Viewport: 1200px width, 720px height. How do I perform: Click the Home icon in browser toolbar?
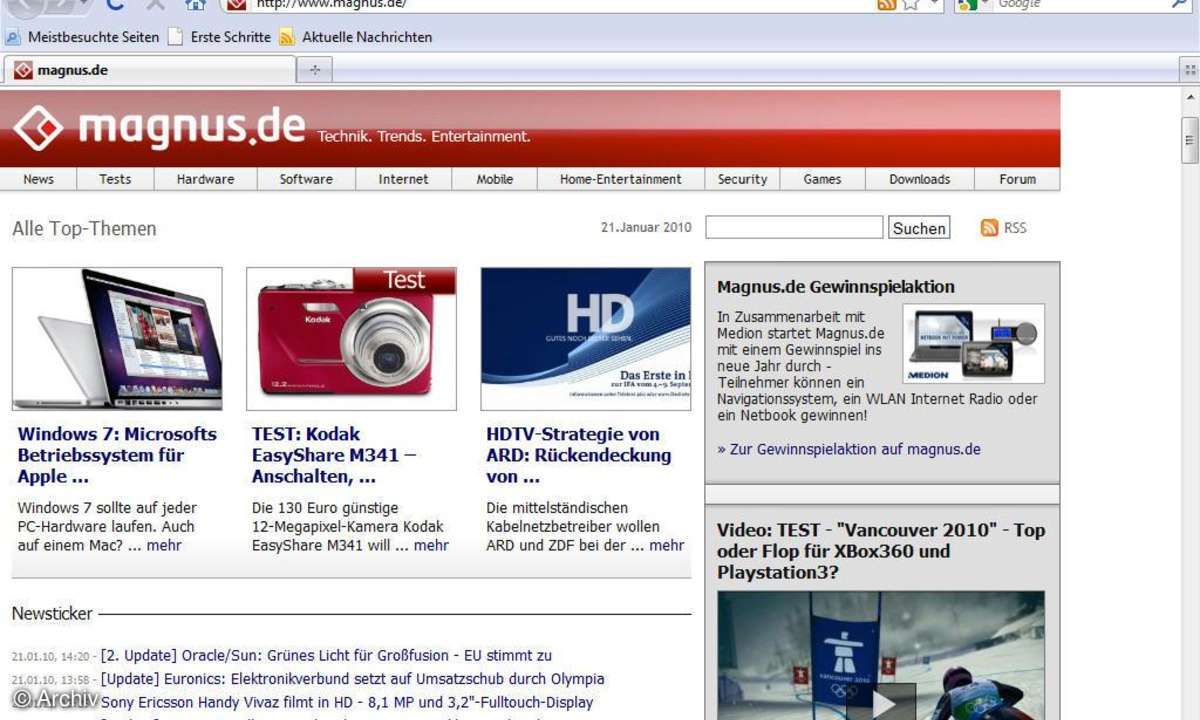[x=195, y=4]
